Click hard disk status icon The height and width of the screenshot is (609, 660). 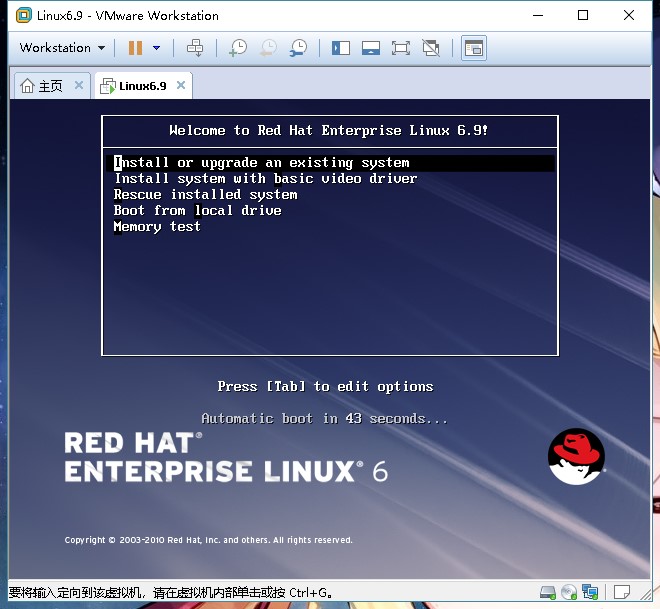(548, 592)
